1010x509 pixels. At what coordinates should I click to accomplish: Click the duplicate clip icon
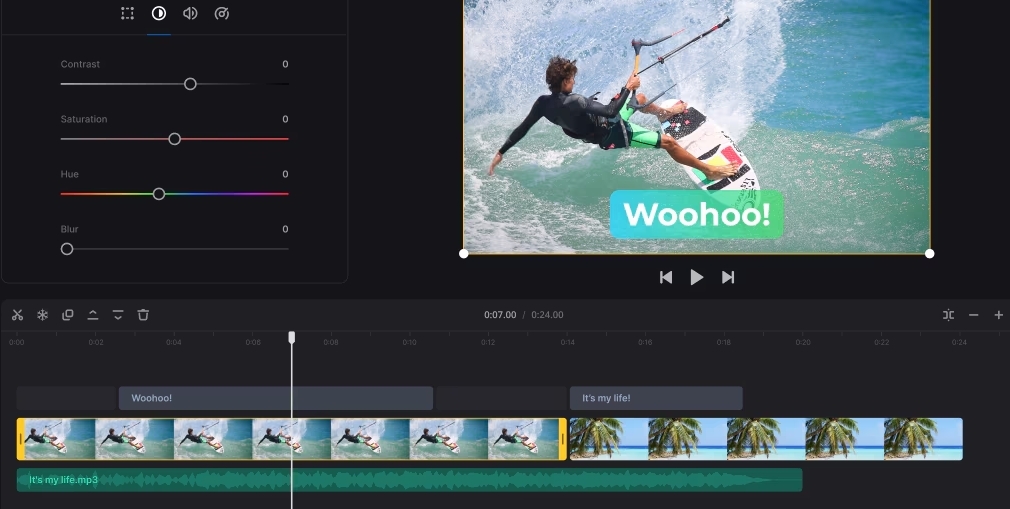point(68,315)
